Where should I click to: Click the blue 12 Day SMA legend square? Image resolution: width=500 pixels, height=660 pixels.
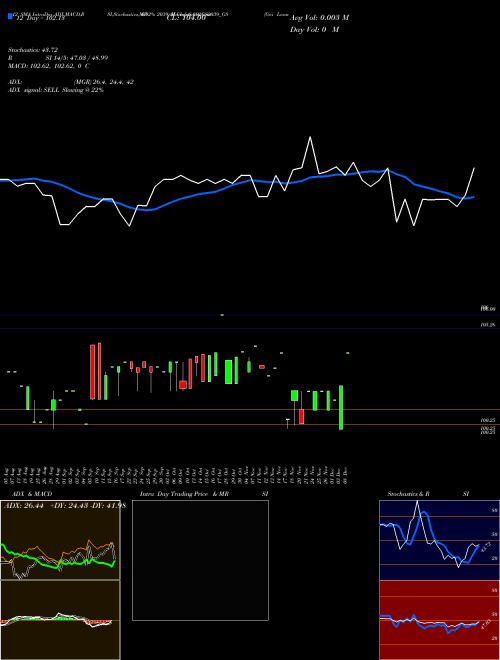[x=10, y=16]
